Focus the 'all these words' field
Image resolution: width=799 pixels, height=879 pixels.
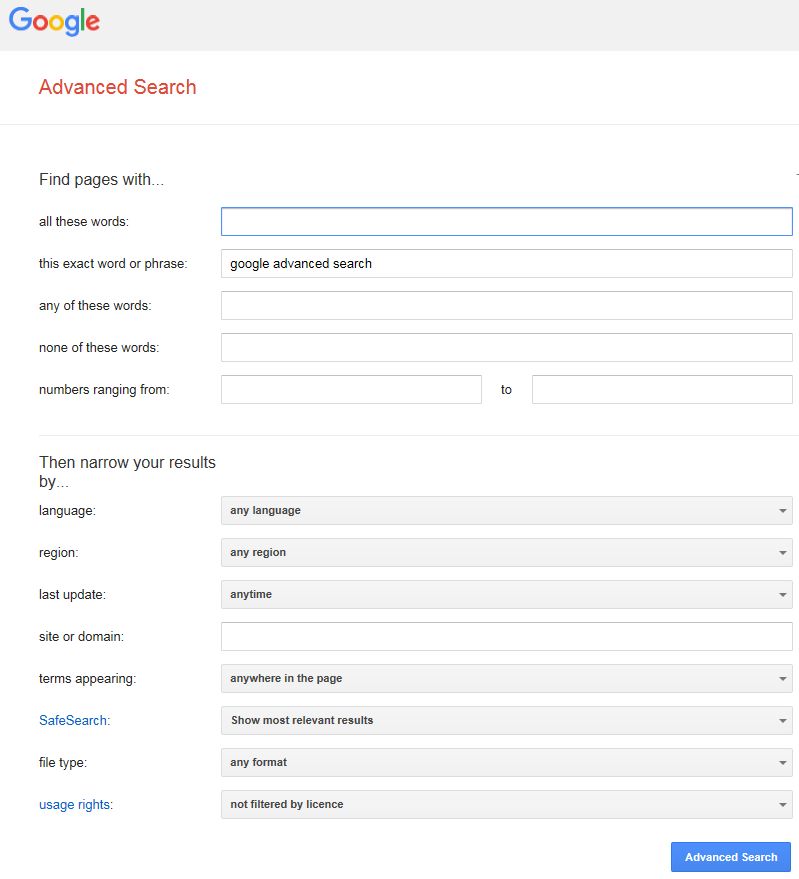[506, 221]
